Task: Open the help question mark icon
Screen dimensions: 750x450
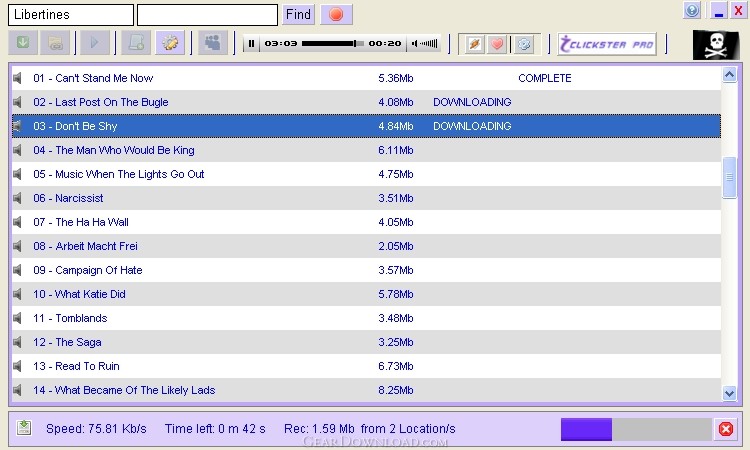Action: (692, 10)
